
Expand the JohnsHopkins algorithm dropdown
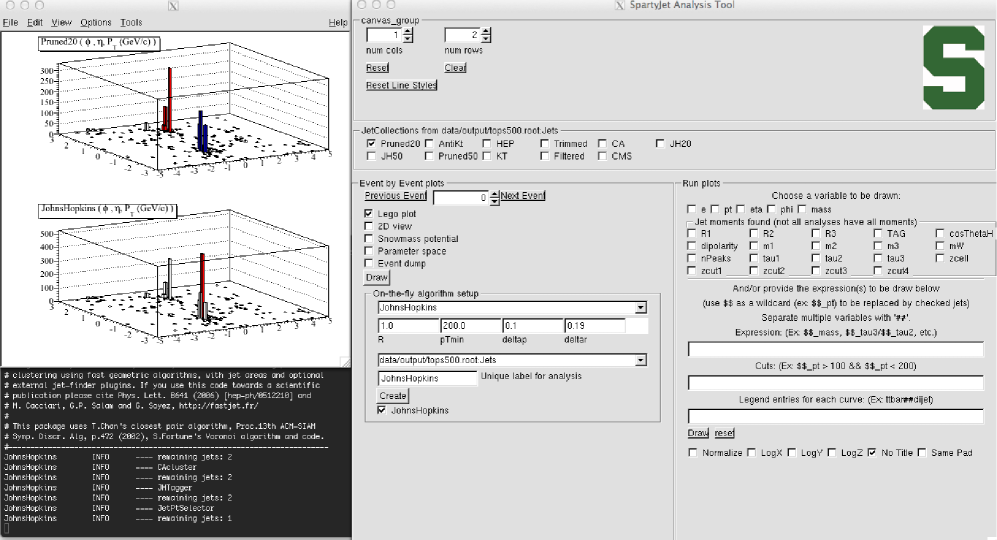pos(641,309)
